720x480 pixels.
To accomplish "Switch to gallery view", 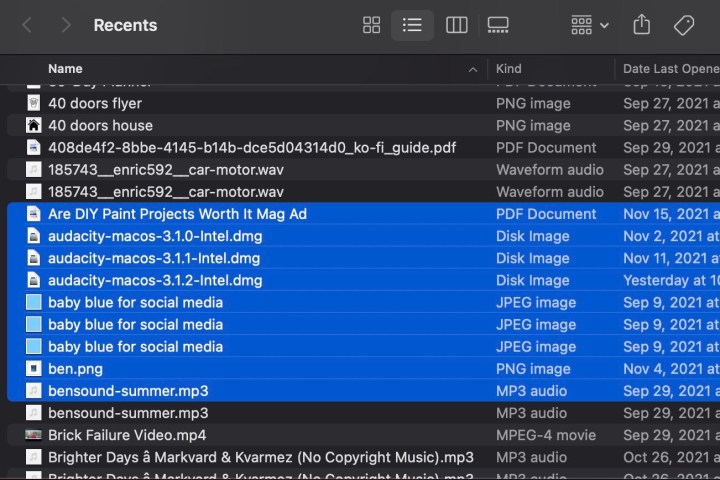I will 498,25.
